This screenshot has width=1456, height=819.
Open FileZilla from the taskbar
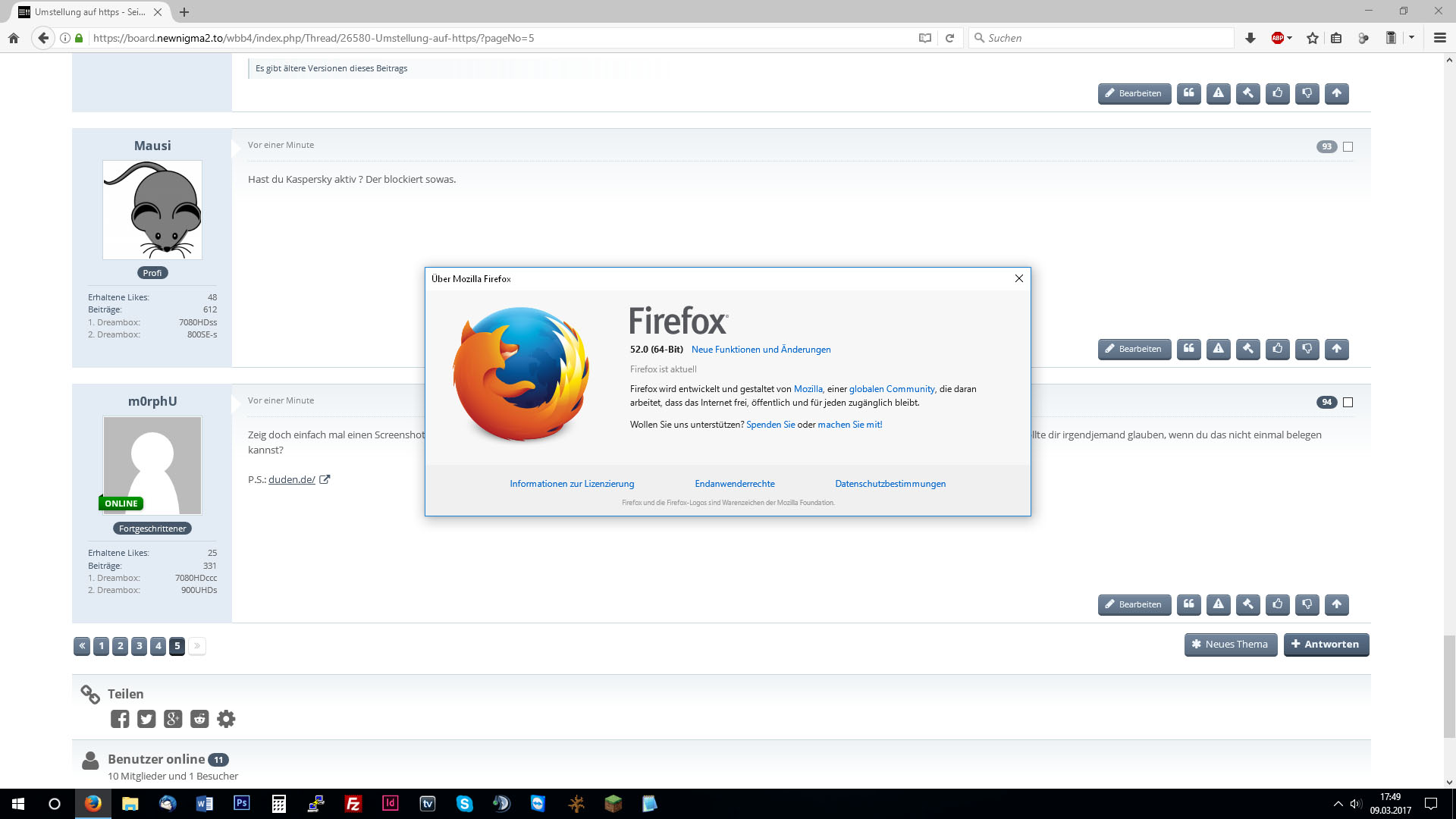click(353, 804)
